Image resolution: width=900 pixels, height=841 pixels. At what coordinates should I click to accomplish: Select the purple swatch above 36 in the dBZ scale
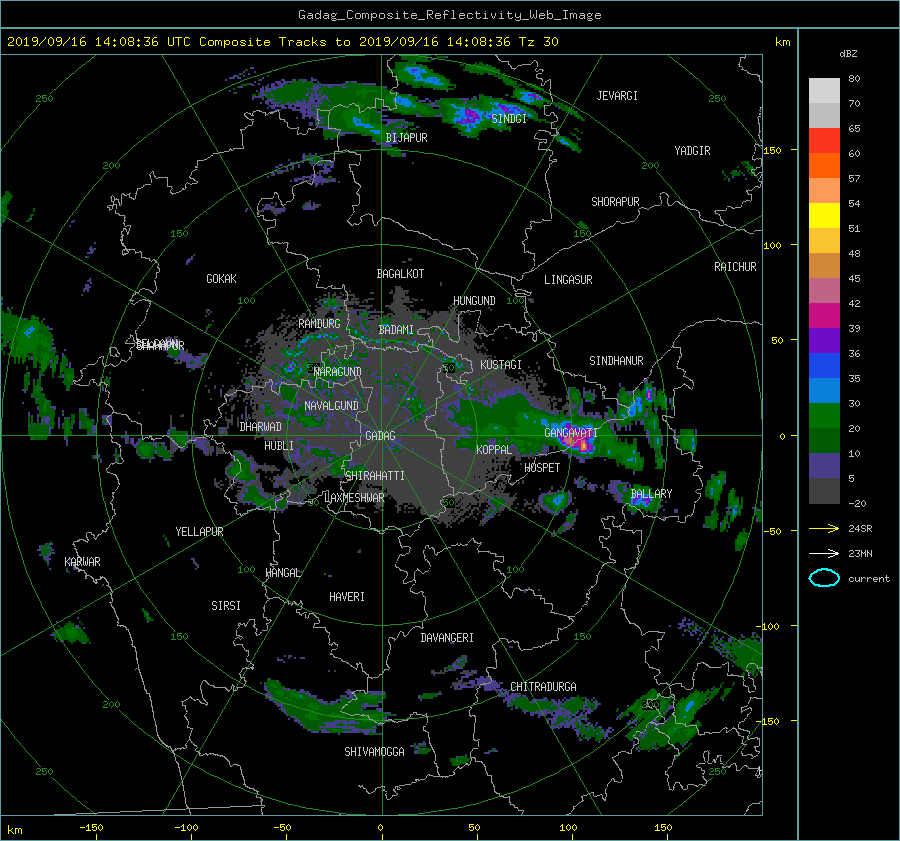coord(824,340)
